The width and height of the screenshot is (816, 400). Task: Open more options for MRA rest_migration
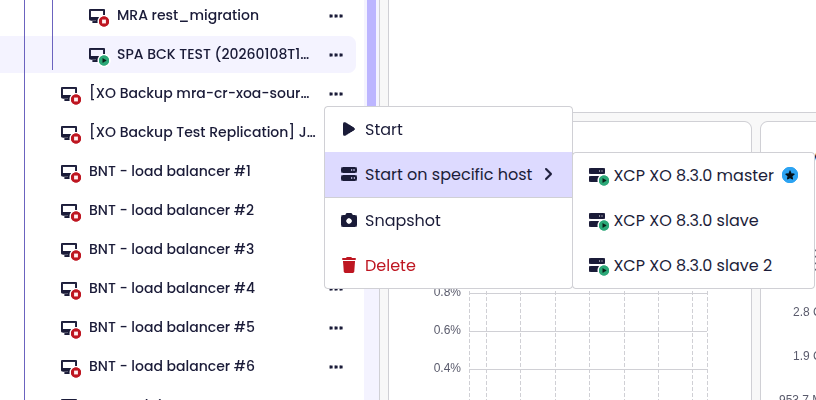tap(336, 16)
